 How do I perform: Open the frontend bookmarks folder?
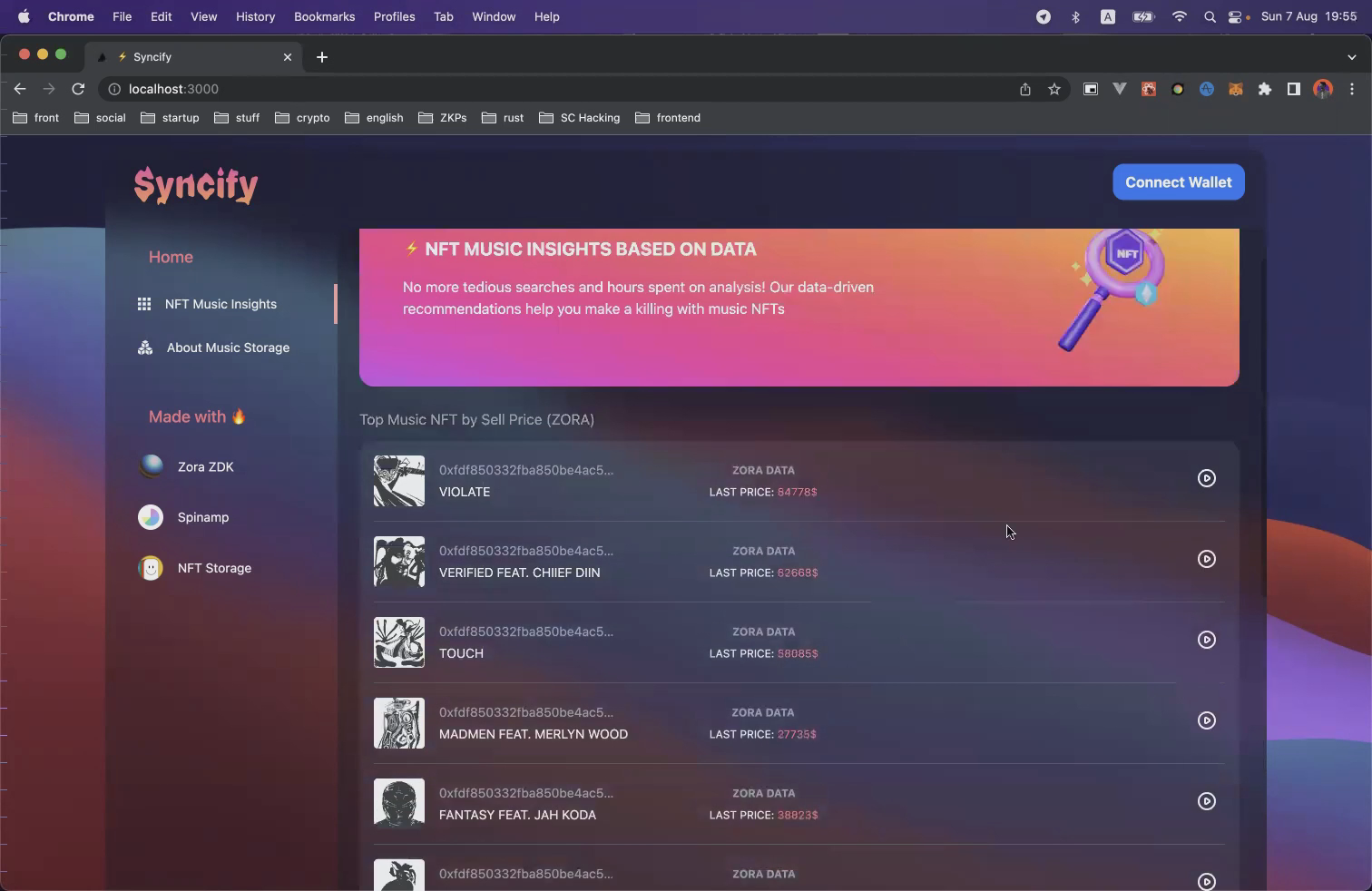tap(668, 118)
